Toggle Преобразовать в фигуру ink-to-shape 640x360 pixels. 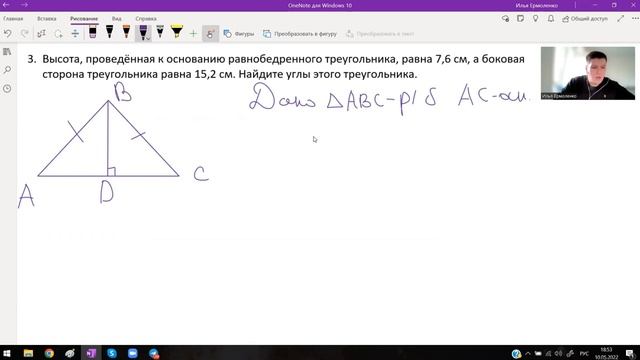[x=300, y=34]
